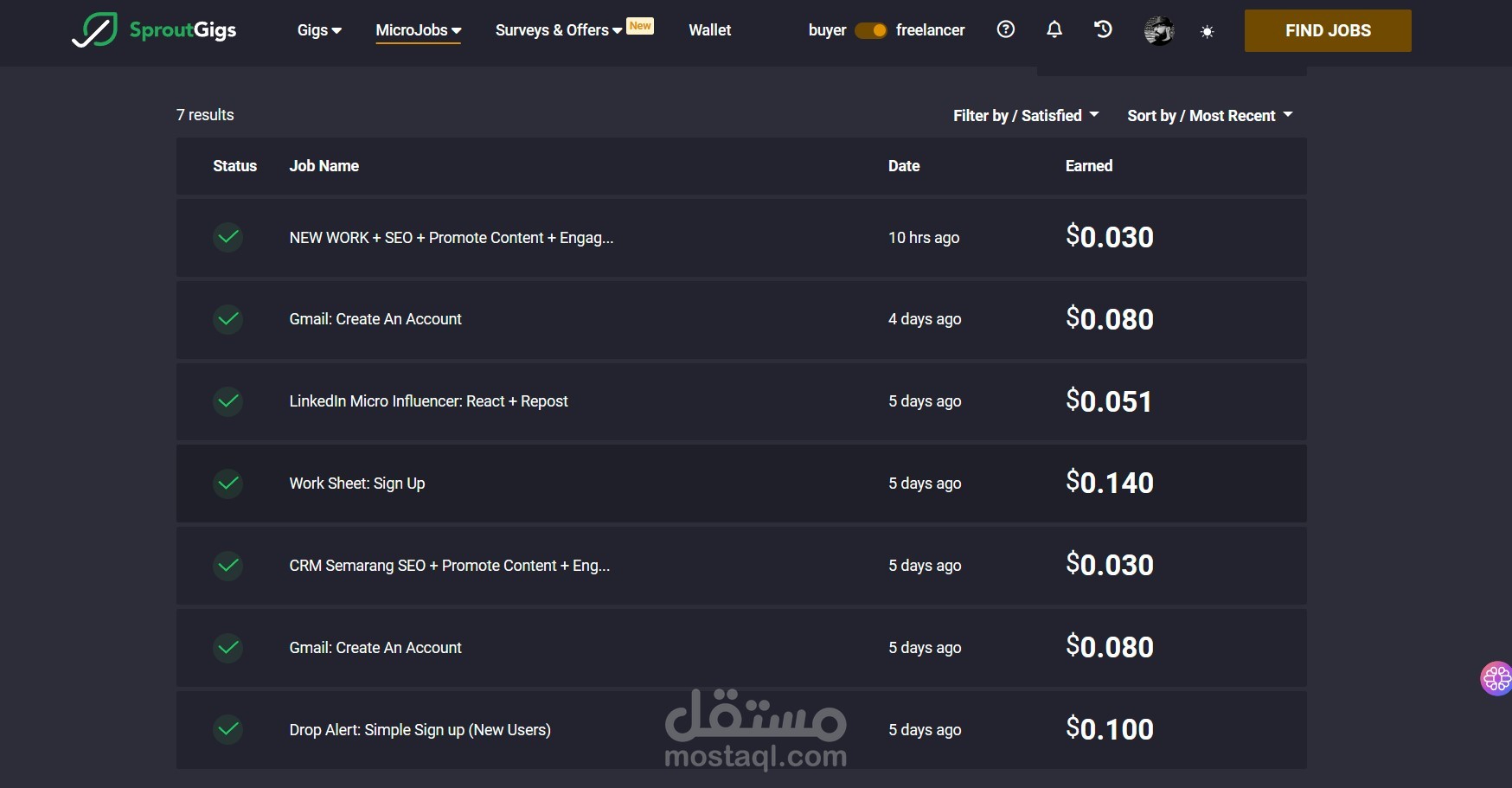Click the 4 days ago date
This screenshot has height=788, width=1512.
pos(925,319)
